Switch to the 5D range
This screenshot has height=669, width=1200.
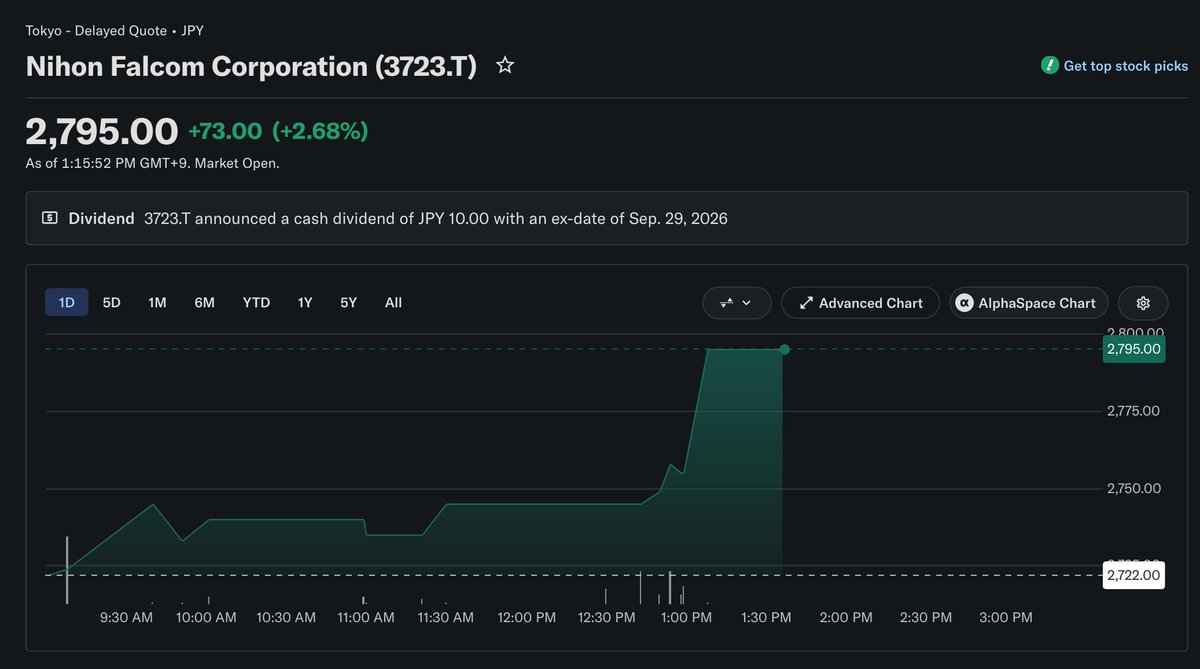tap(112, 302)
